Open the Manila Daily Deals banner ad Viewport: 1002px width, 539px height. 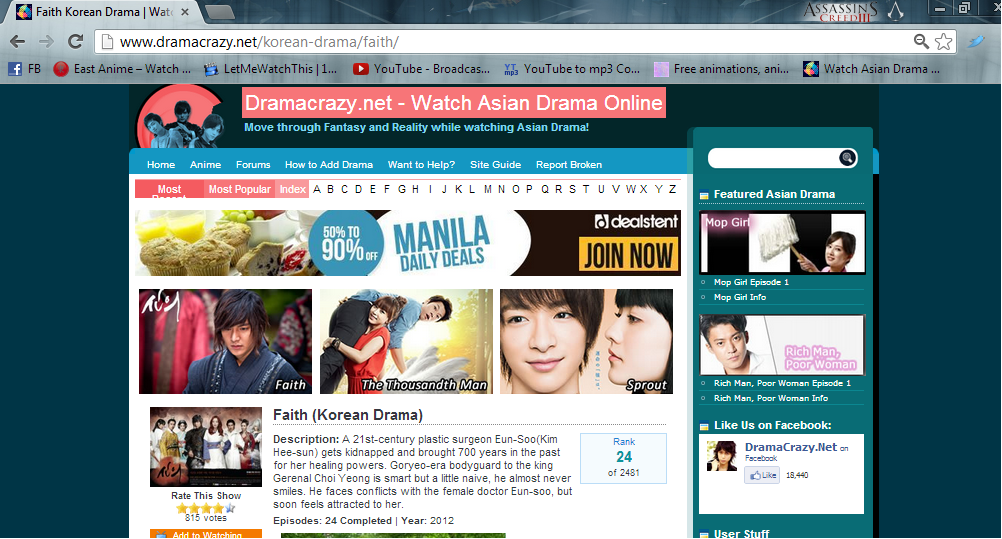[x=407, y=243]
